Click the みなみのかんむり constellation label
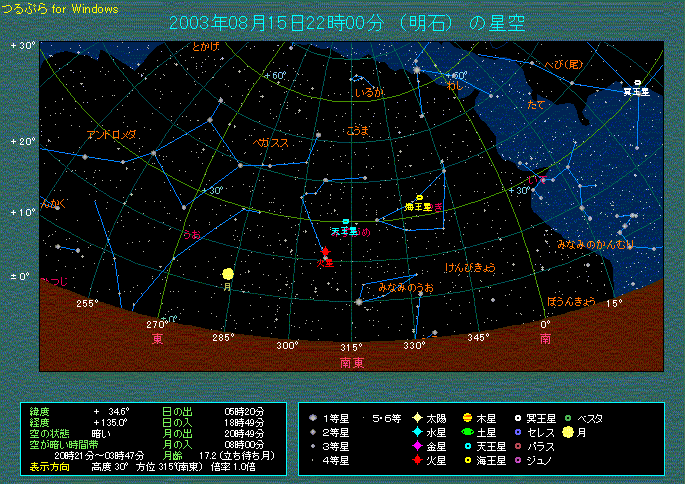This screenshot has height=484, width=685. 595,244
